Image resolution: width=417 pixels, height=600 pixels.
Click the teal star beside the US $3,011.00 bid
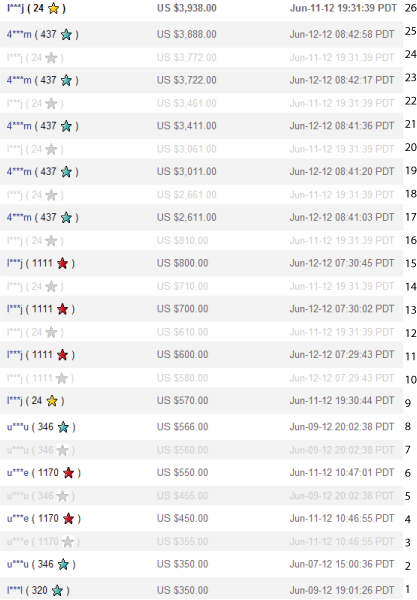tap(67, 172)
